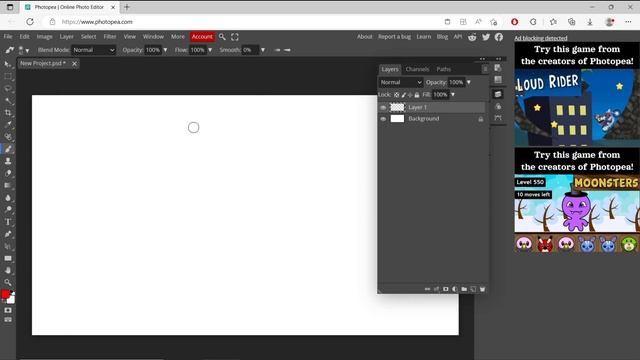Open the Report a bug link

(394, 37)
